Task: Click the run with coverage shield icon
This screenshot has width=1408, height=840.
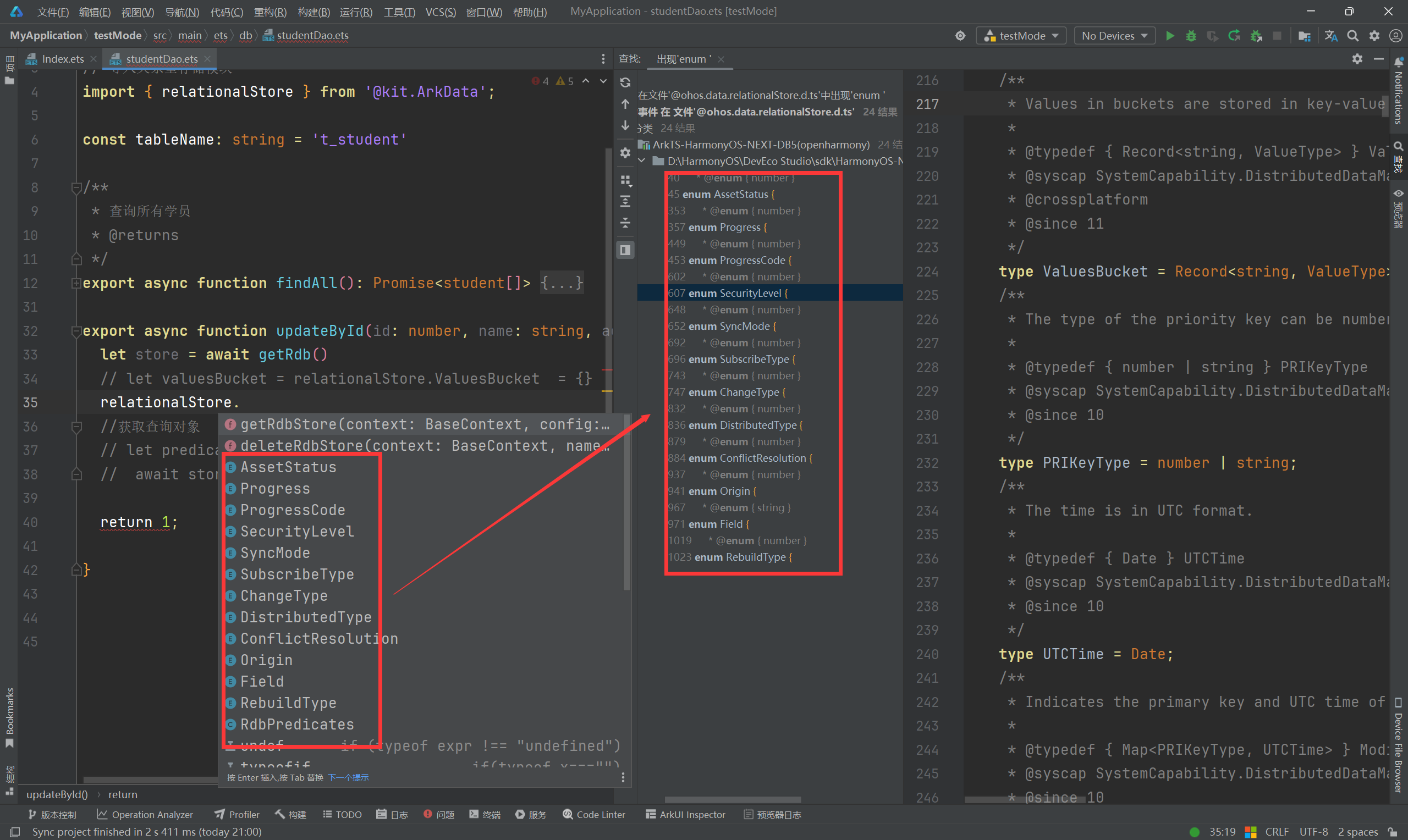Action: [x=1212, y=36]
